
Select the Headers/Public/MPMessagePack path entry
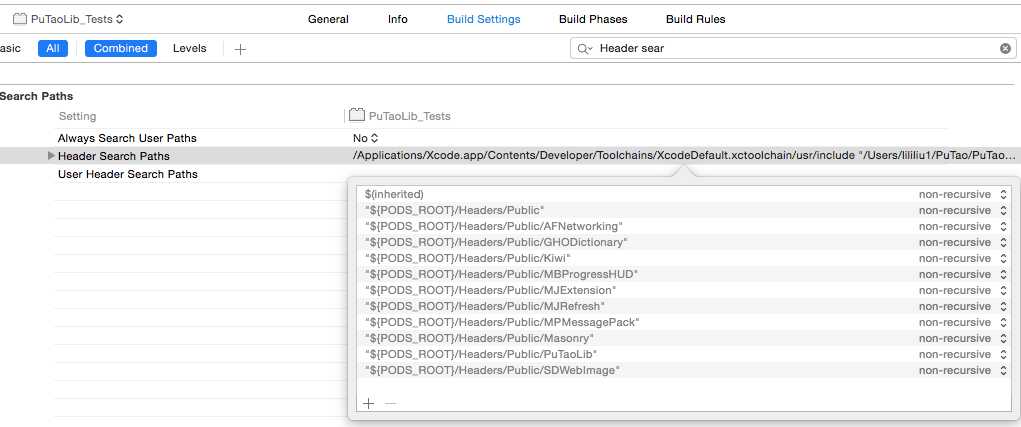[503, 322]
